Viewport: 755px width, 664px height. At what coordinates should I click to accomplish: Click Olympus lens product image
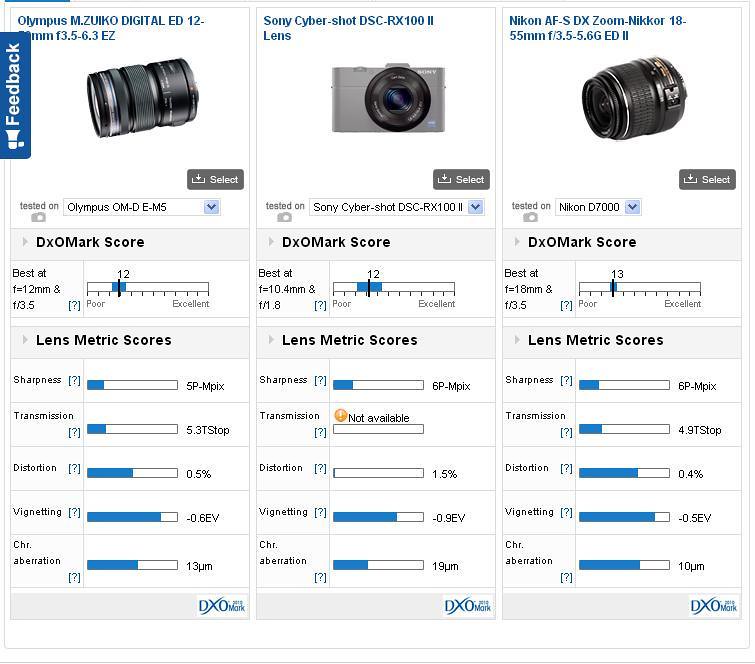coord(143,98)
